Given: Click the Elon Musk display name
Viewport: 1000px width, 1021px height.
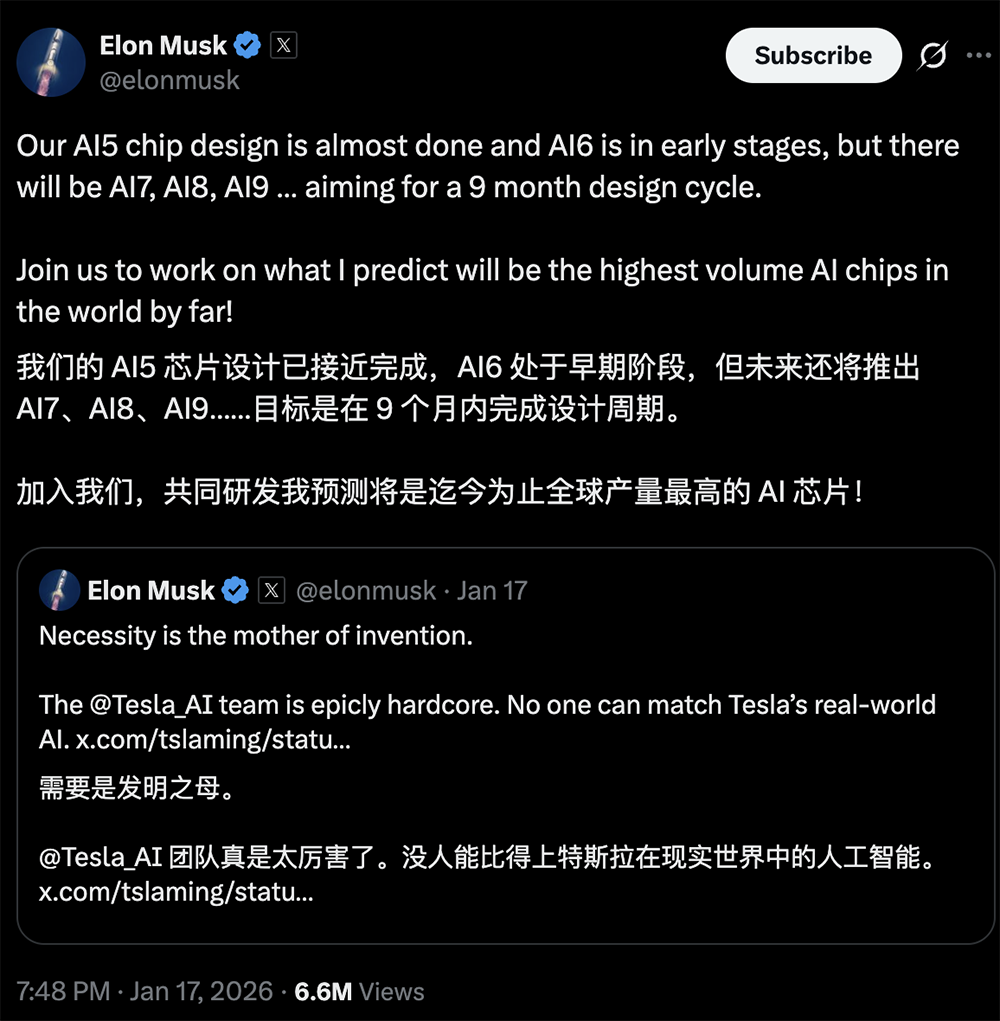Looking at the screenshot, I should click(163, 44).
